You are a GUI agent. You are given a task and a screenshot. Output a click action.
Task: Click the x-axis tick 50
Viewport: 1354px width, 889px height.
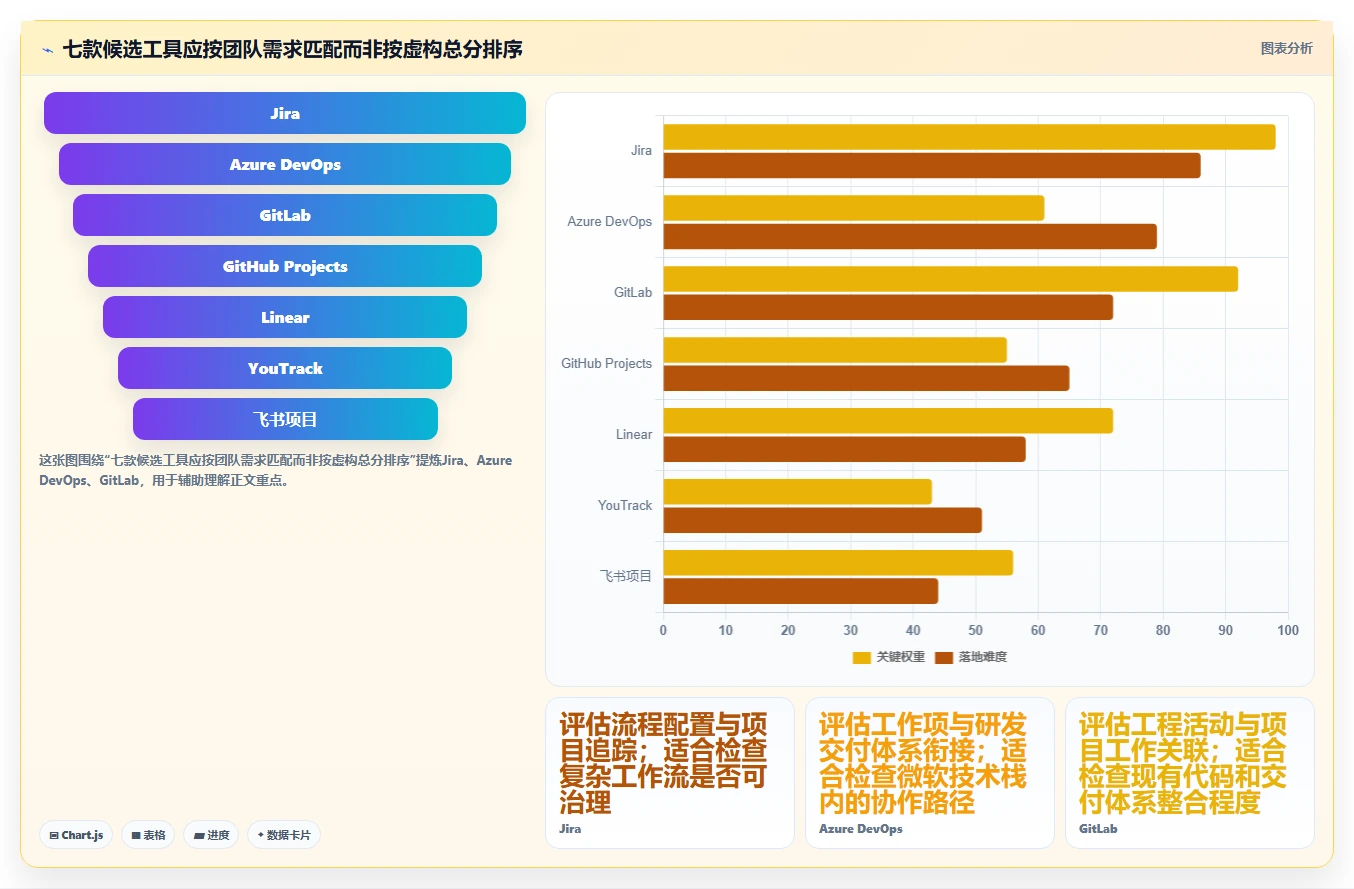click(x=976, y=630)
